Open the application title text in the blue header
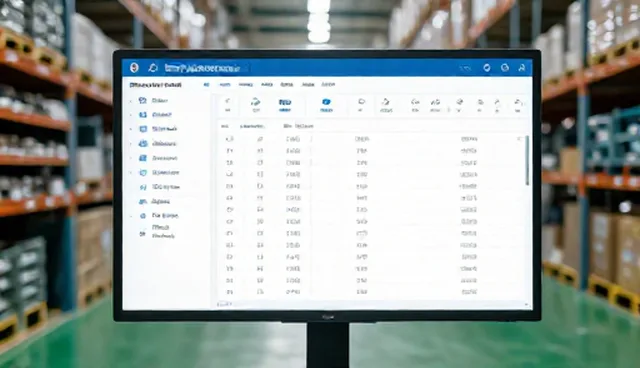 [202, 68]
